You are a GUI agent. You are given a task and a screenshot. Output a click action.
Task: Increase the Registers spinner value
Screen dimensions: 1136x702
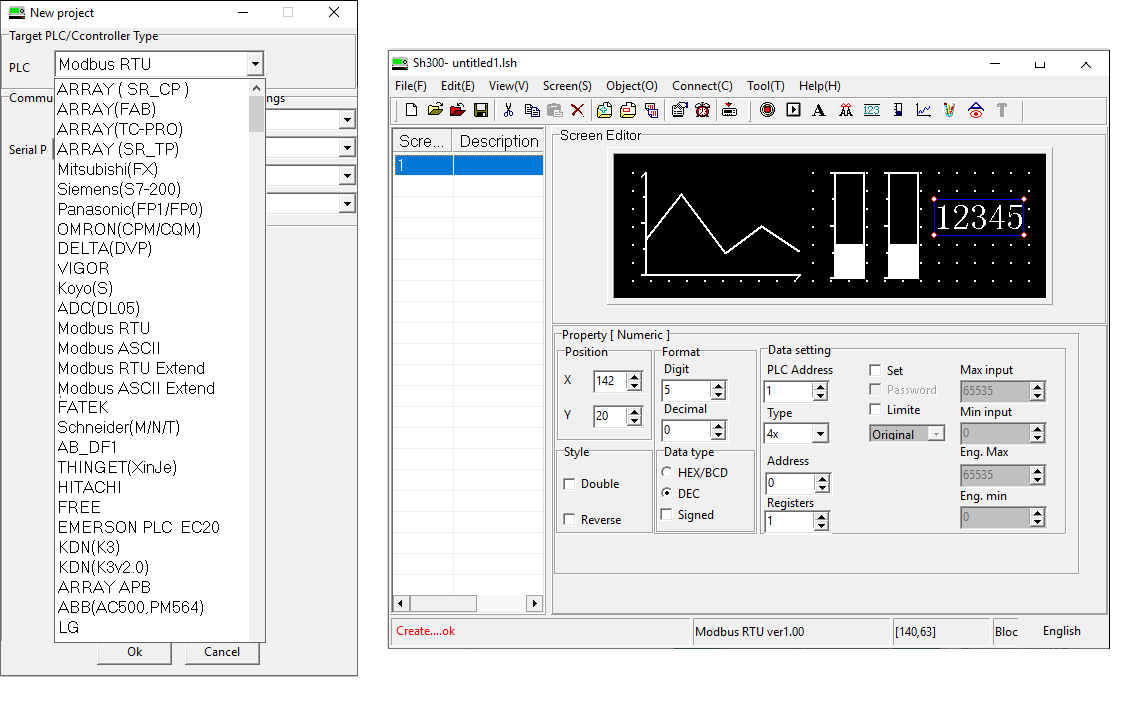tap(821, 517)
